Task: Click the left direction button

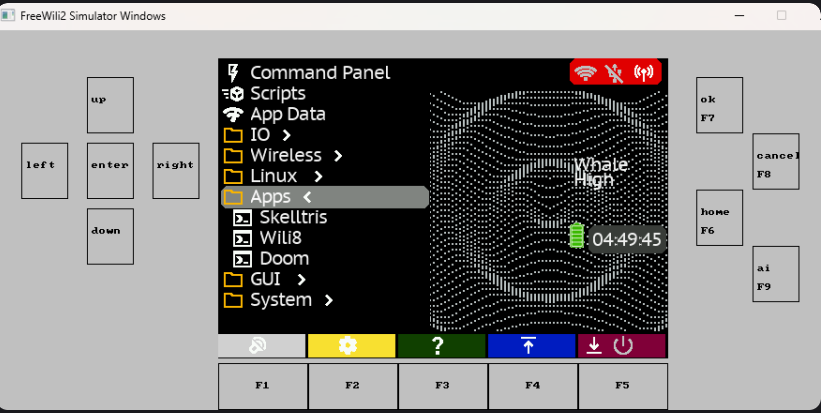Action: (x=45, y=171)
